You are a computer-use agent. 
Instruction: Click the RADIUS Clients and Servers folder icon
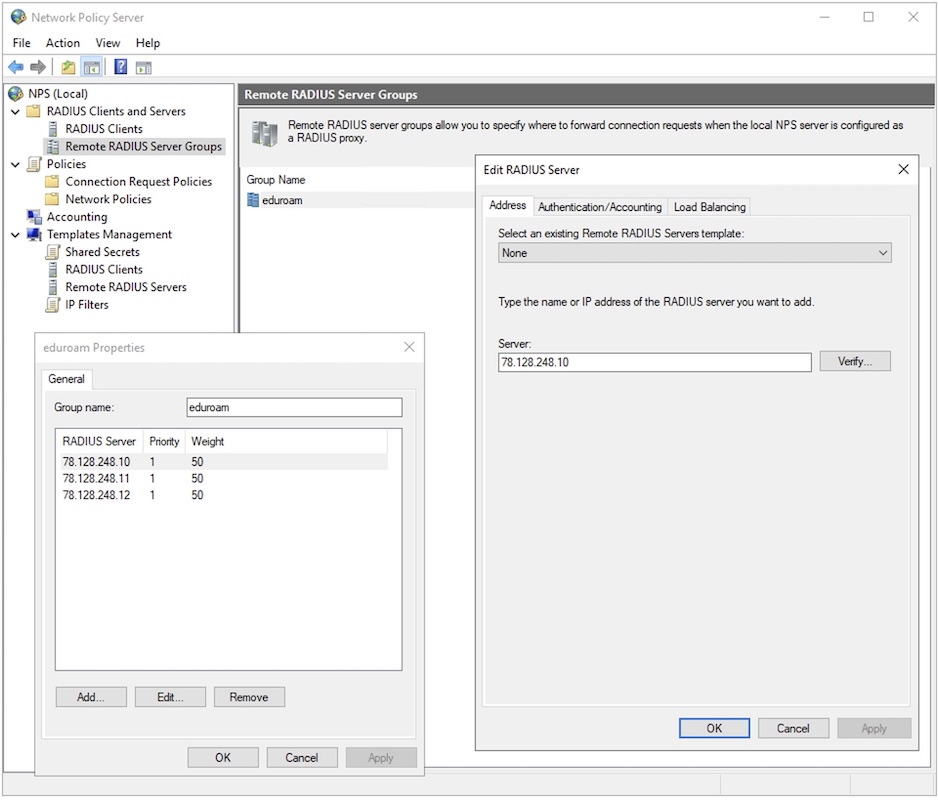tap(34, 111)
